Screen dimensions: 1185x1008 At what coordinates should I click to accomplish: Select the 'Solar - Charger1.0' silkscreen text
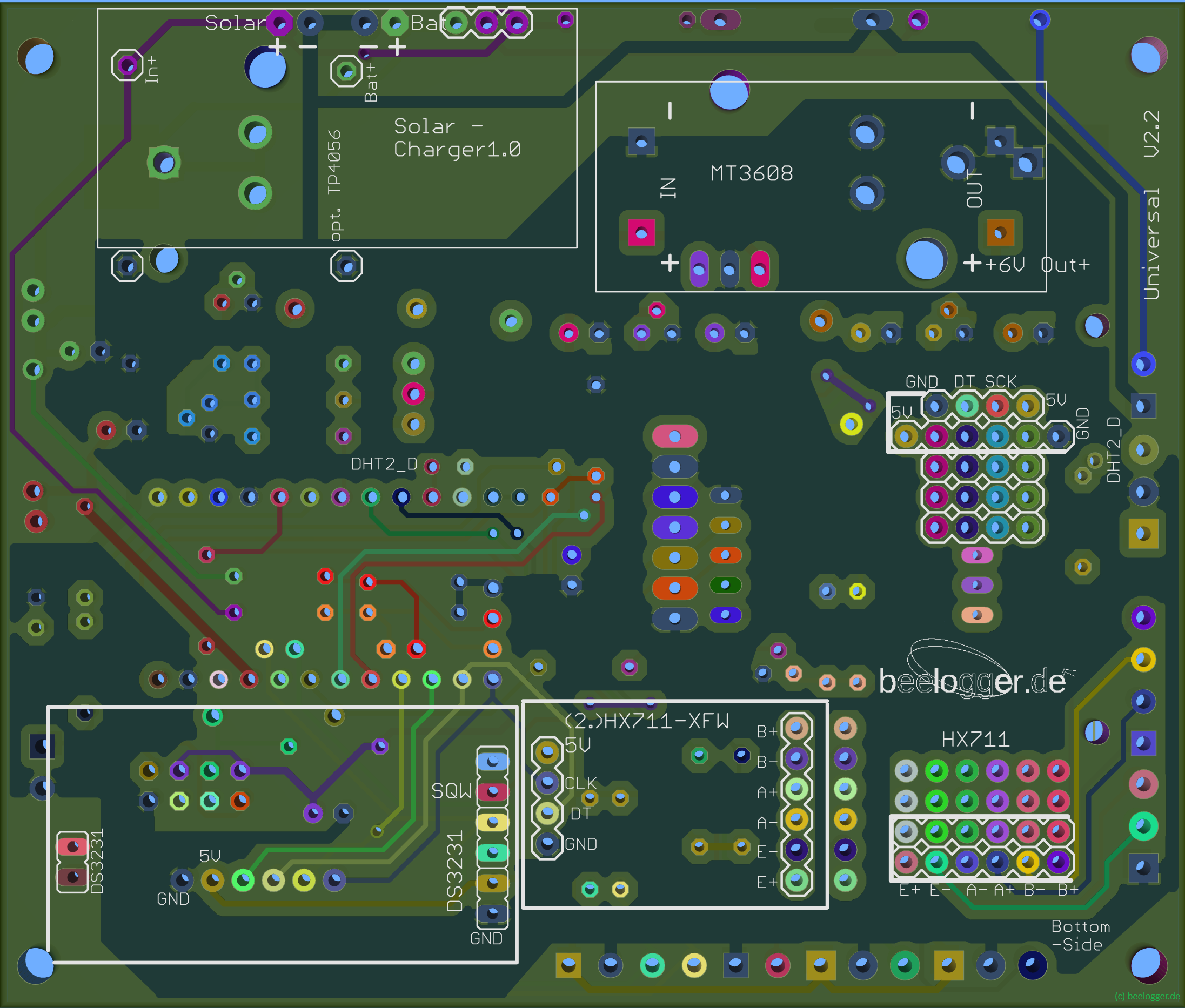pos(457,138)
